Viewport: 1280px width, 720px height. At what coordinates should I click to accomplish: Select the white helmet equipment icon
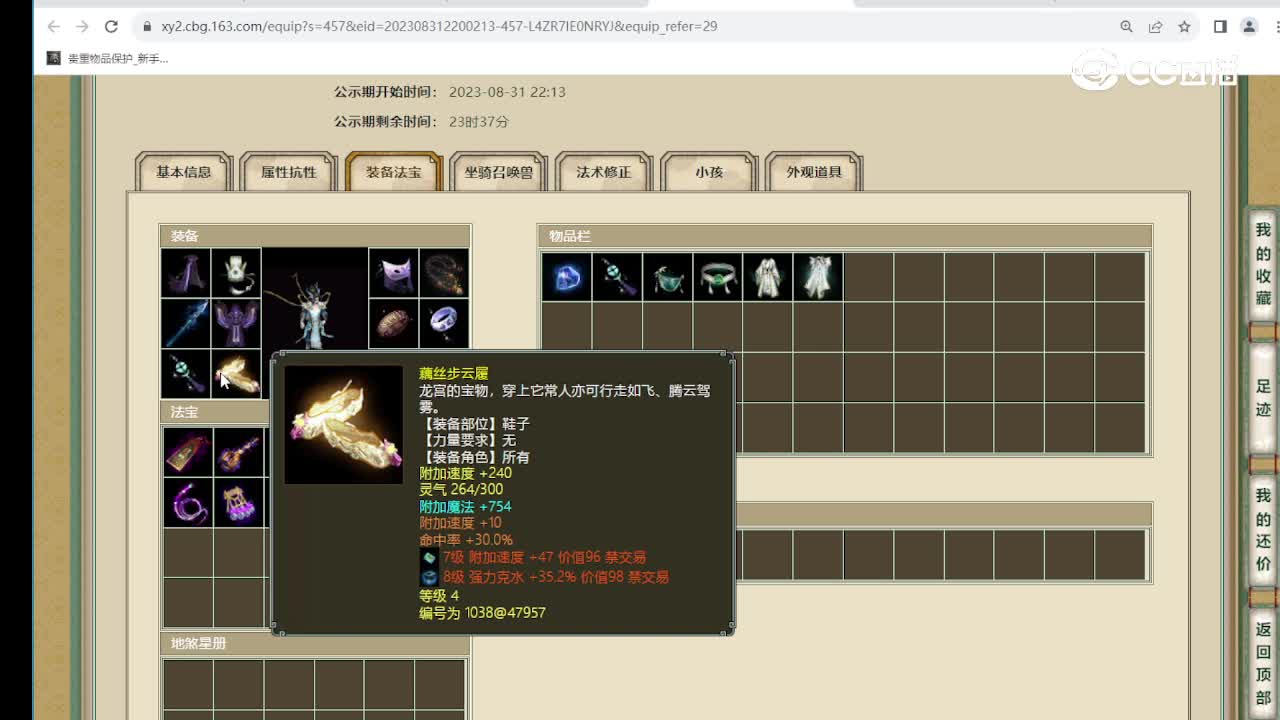[236, 274]
